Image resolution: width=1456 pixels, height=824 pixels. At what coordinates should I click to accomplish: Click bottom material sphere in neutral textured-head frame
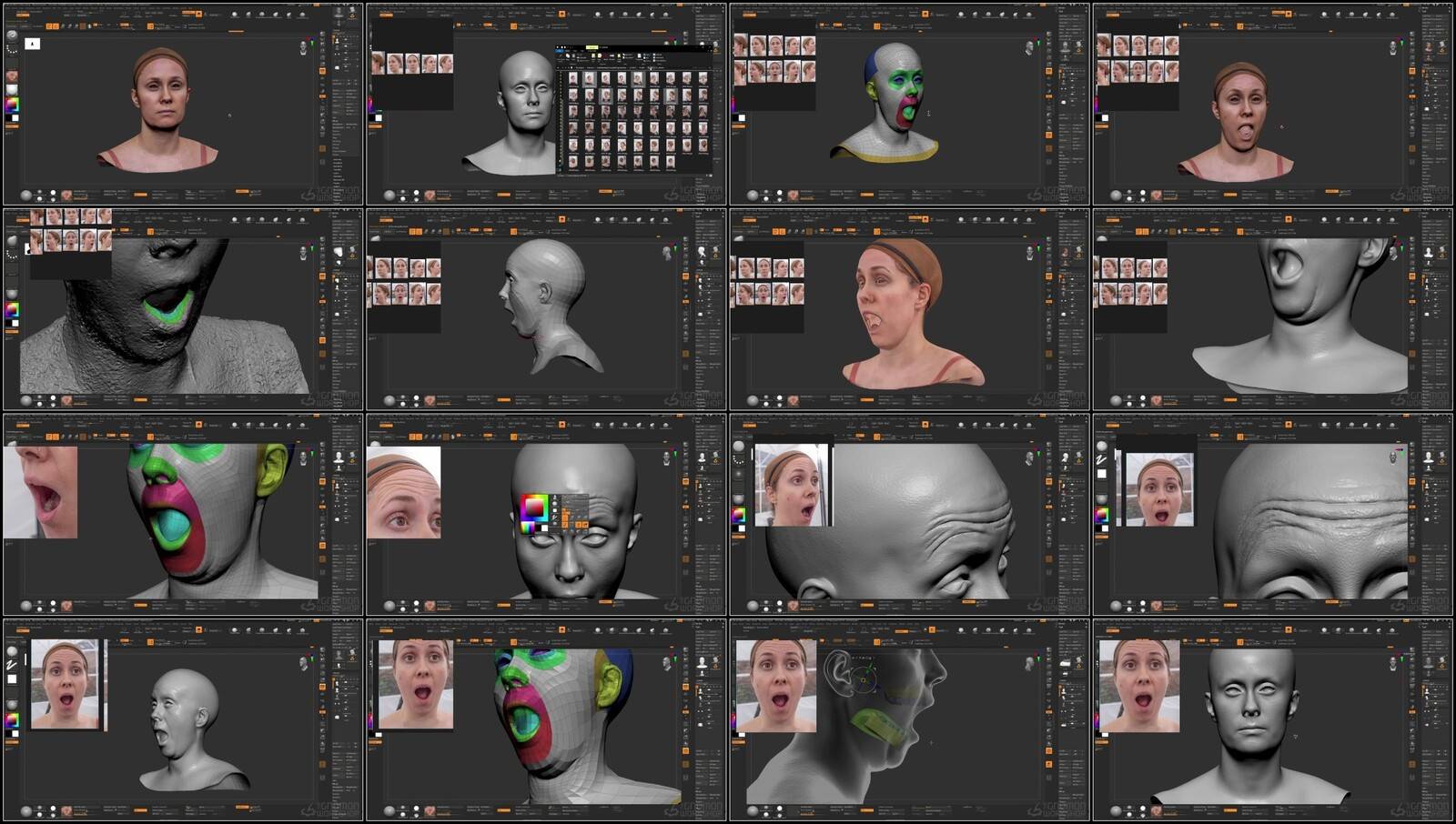coord(26,196)
